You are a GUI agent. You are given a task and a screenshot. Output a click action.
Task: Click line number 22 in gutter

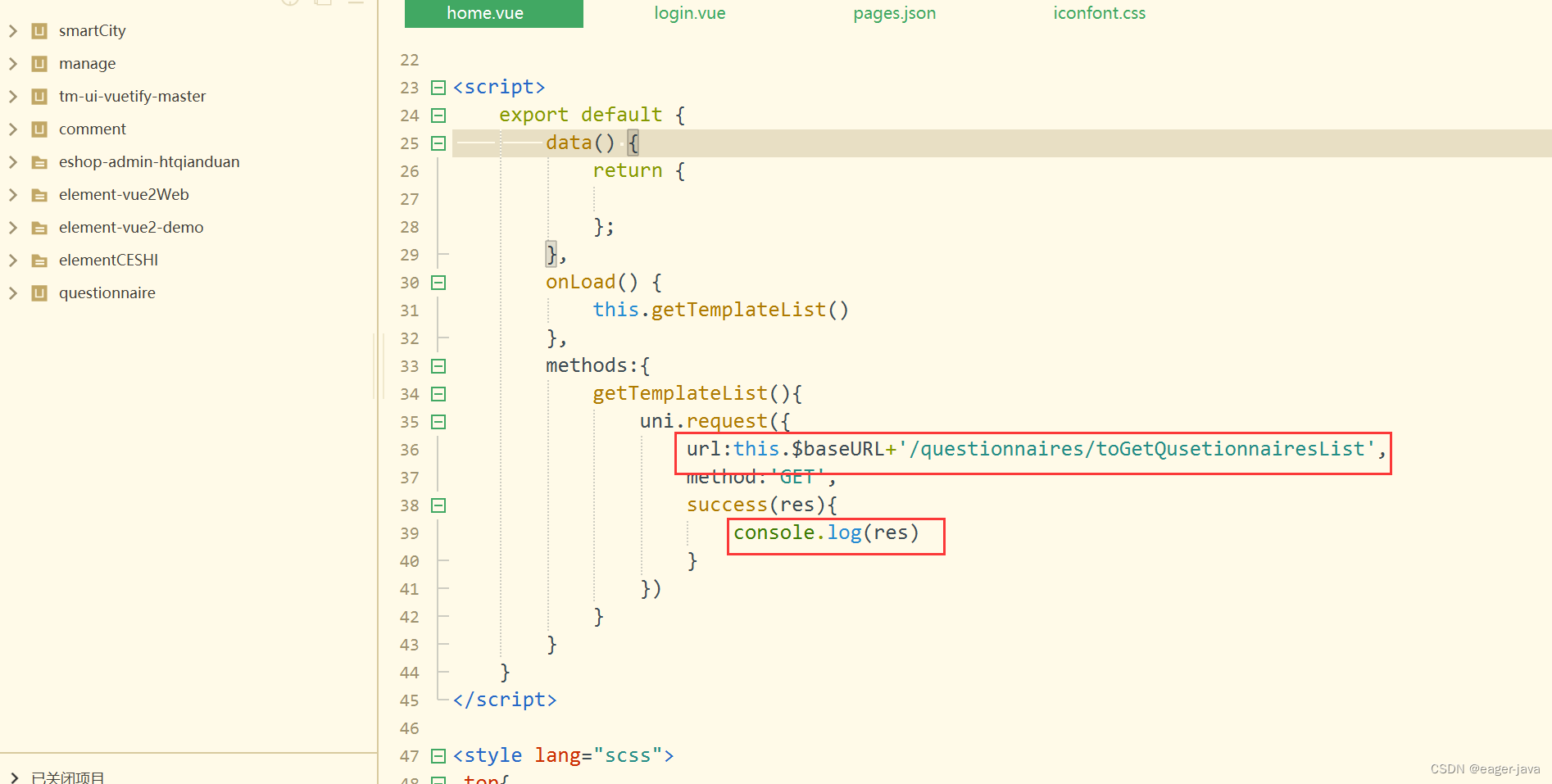click(410, 60)
